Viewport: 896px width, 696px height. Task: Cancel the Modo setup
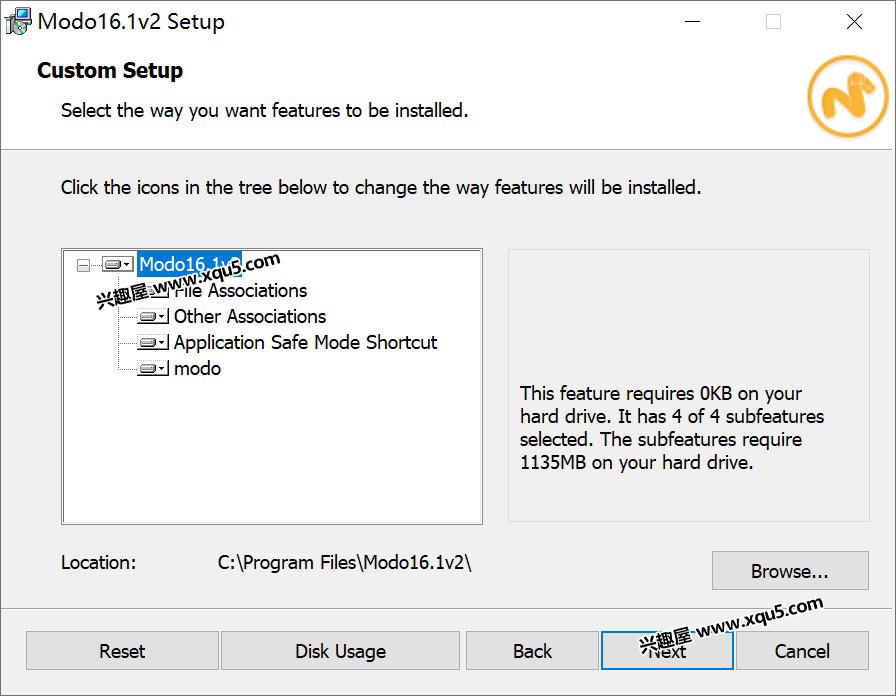[802, 651]
